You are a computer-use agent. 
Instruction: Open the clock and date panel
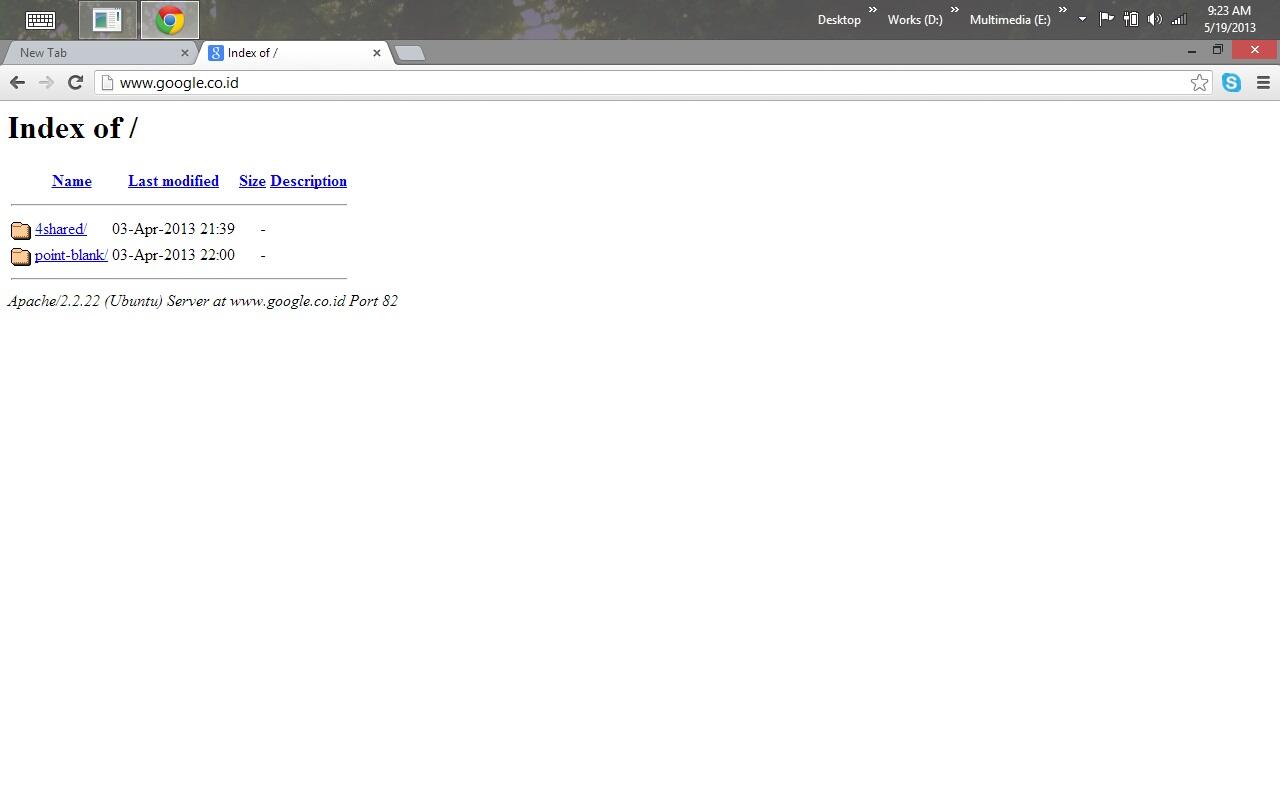coord(1229,19)
